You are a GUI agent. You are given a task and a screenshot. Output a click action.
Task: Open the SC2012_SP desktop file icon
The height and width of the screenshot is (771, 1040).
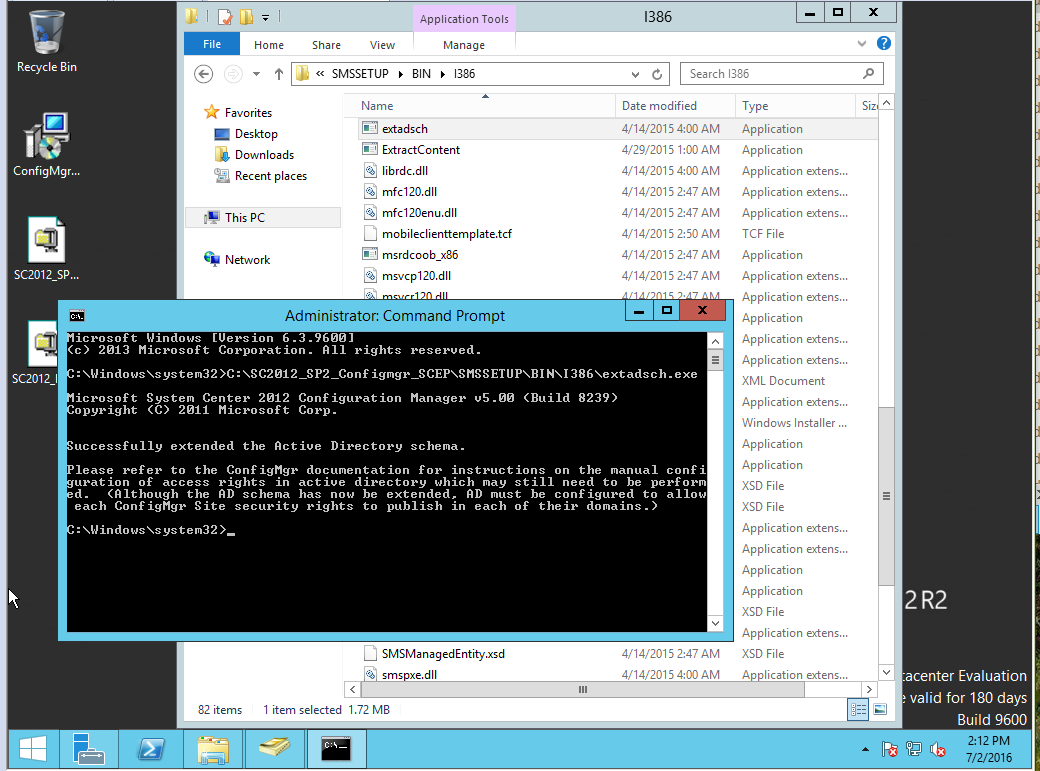click(46, 248)
